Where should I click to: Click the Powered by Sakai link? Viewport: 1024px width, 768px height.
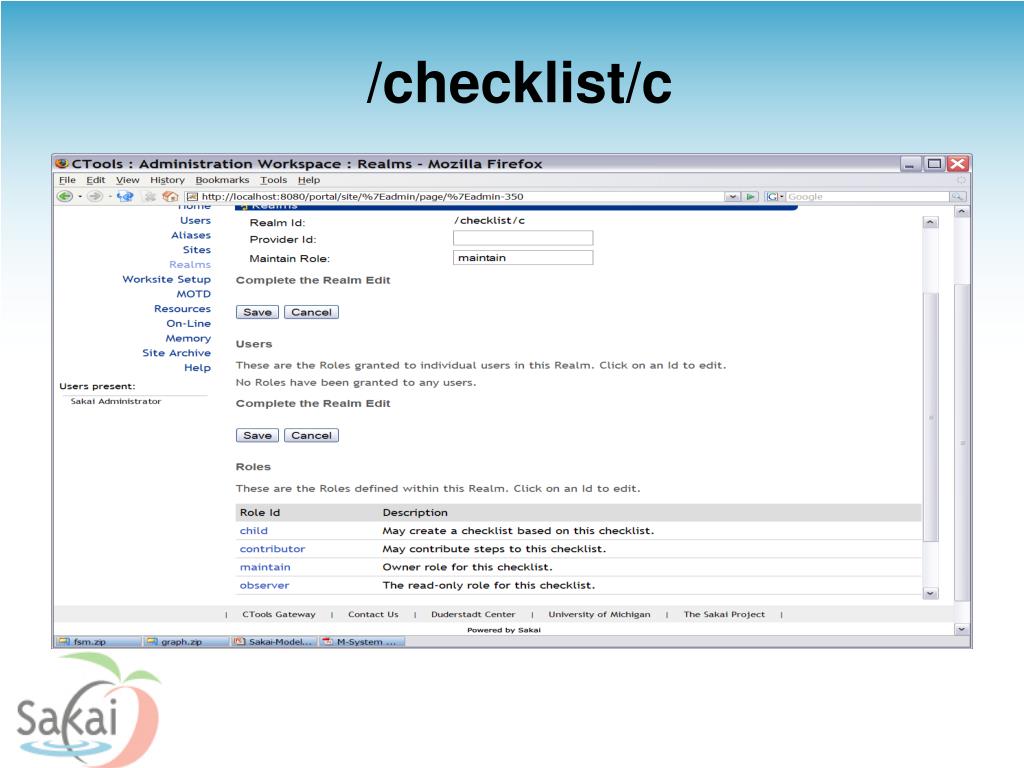[x=504, y=630]
